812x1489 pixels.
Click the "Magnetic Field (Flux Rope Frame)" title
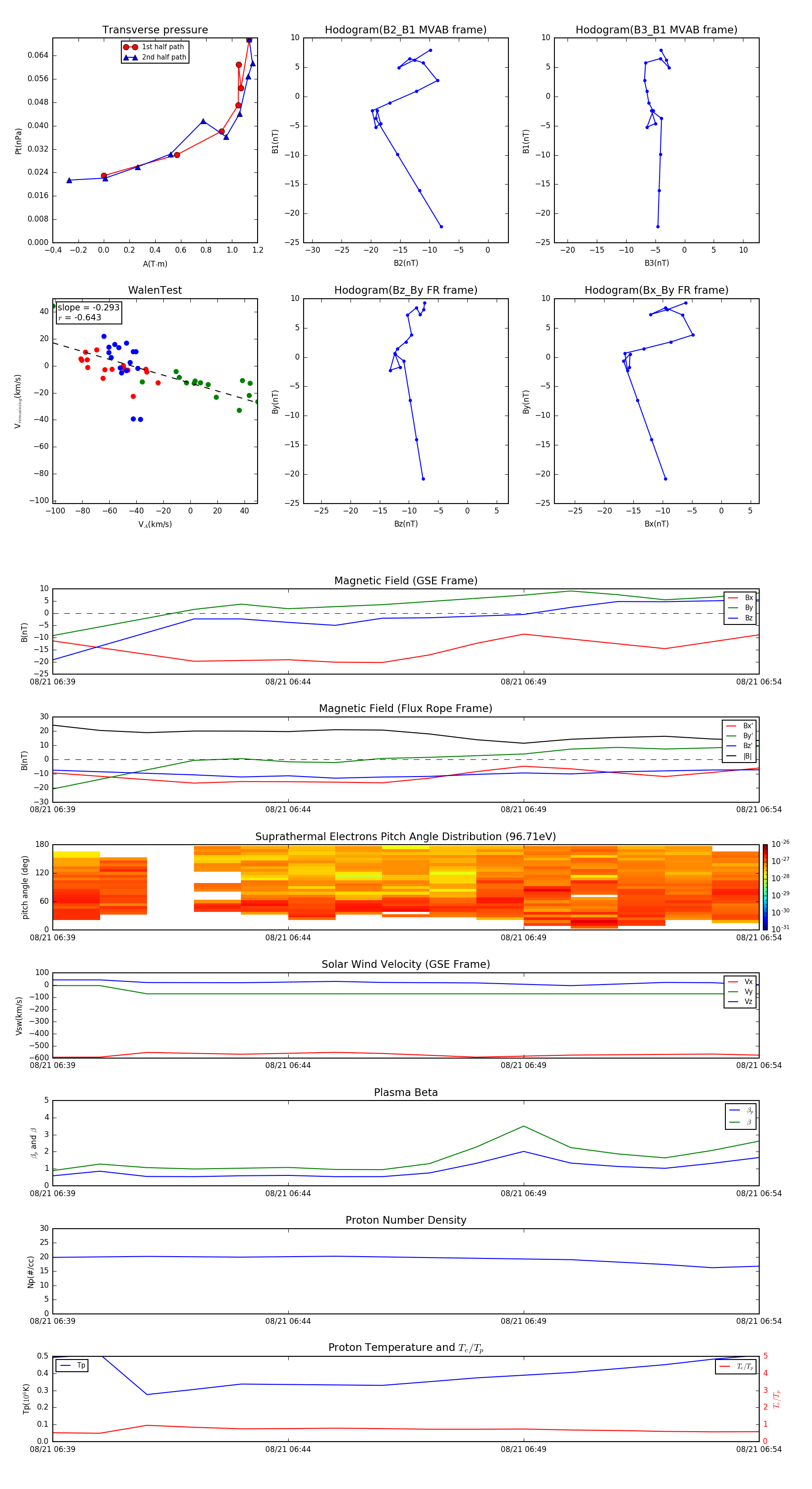tap(406, 709)
